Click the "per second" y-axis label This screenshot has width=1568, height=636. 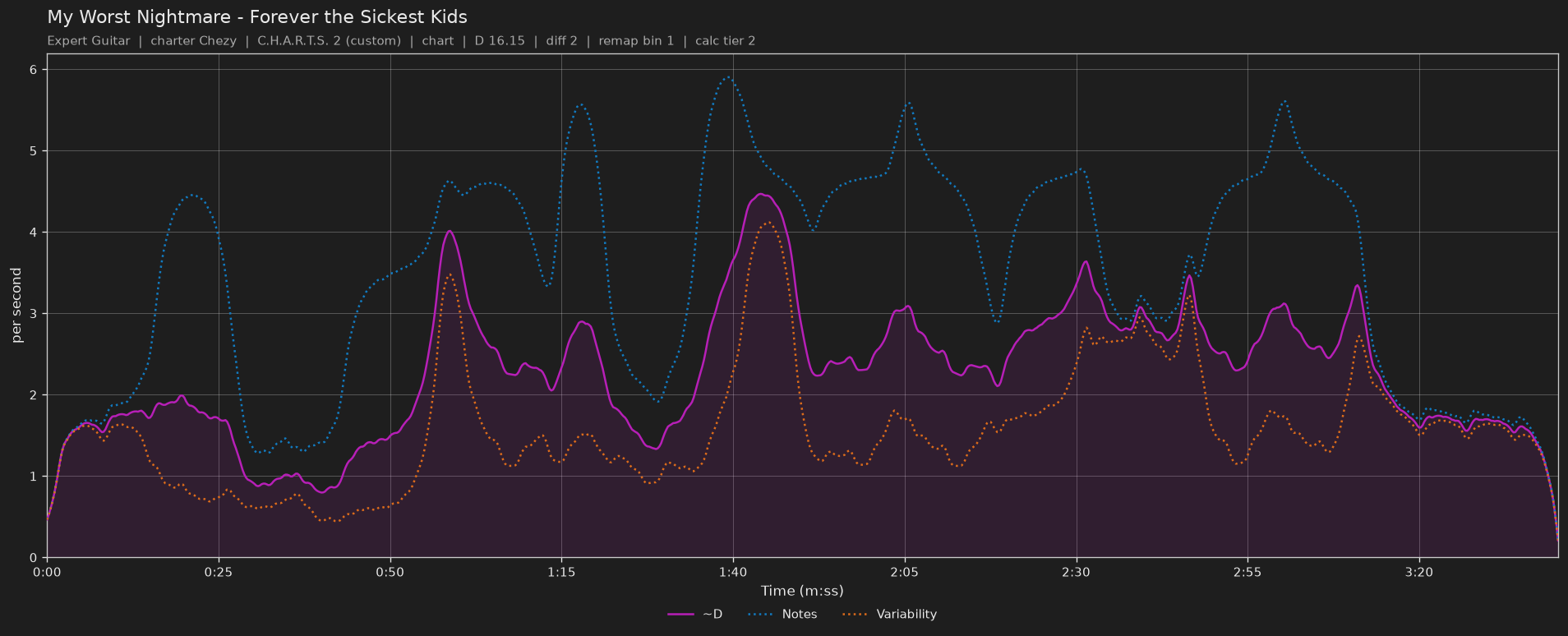click(x=16, y=306)
